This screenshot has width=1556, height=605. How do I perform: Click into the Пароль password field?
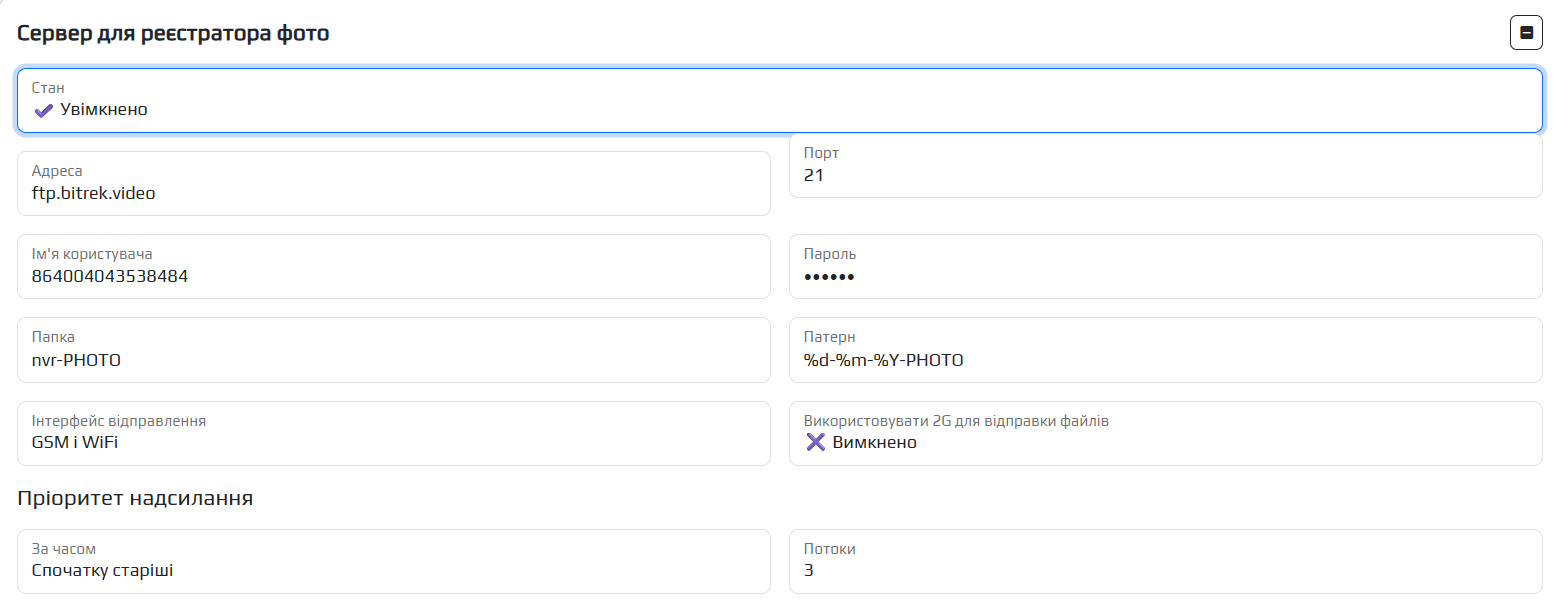pyautogui.click(x=1165, y=267)
